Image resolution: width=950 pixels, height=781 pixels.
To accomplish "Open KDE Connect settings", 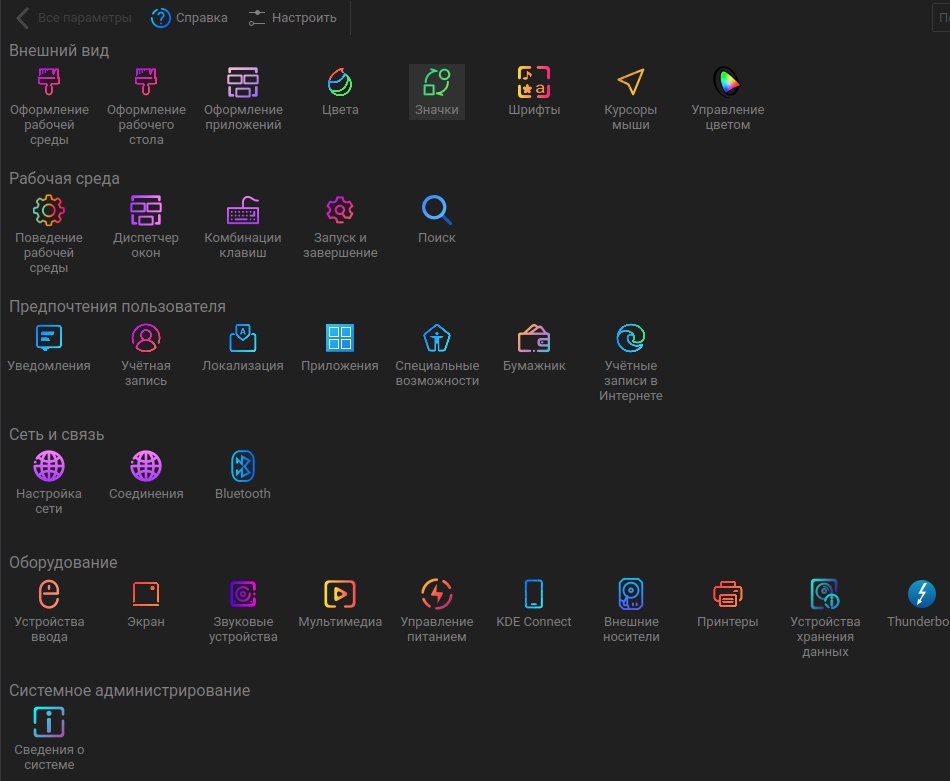I will point(534,603).
